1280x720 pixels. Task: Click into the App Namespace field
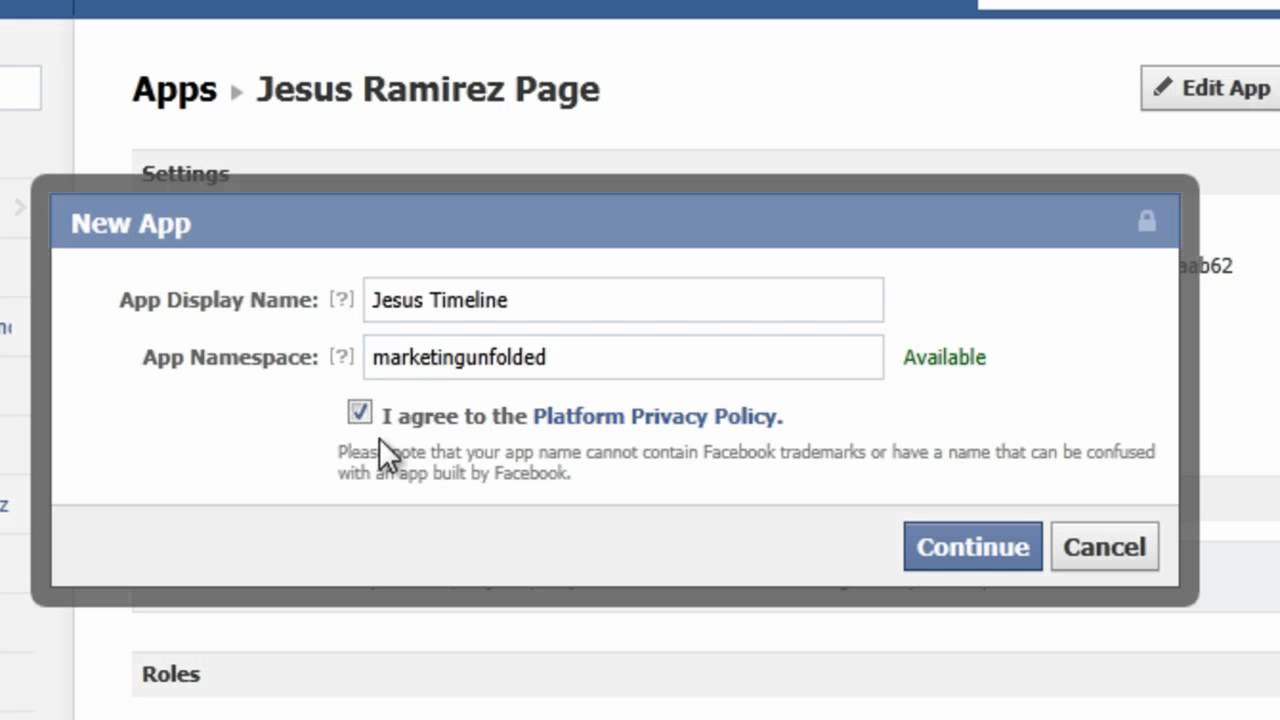[623, 357]
